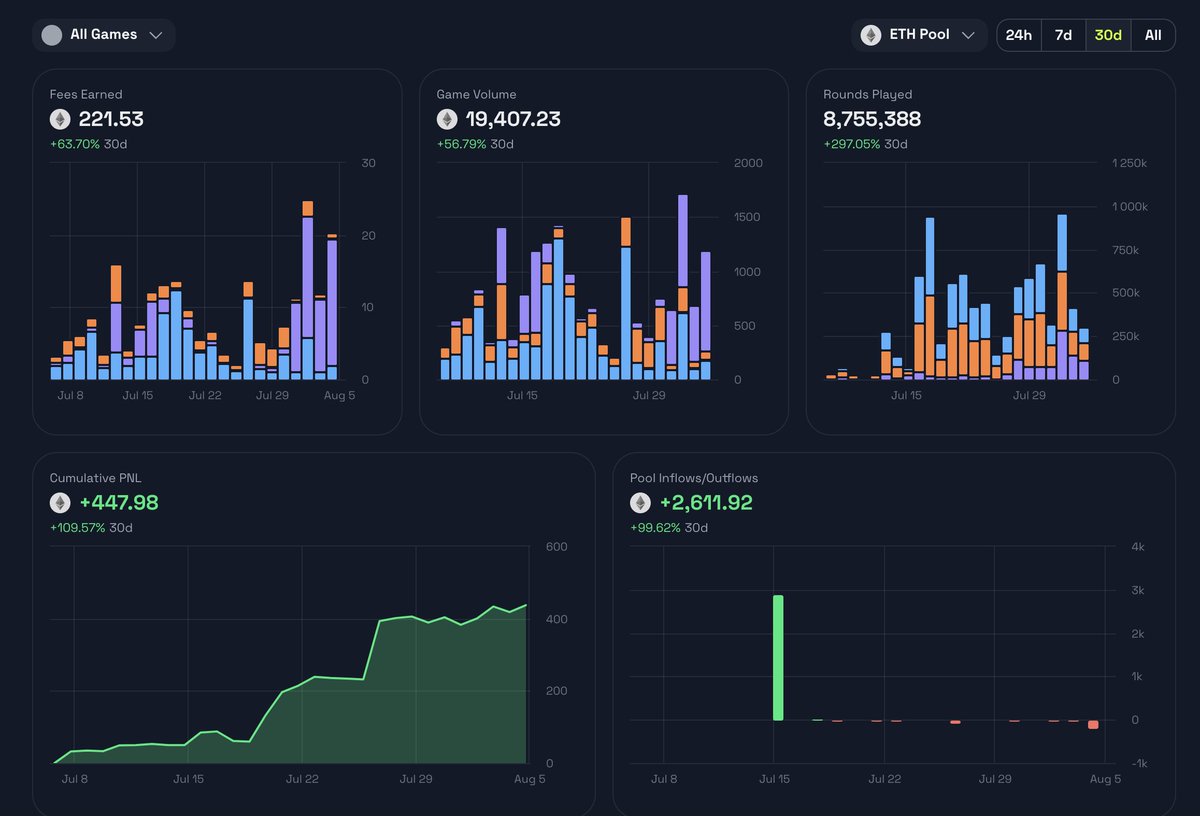Image resolution: width=1200 pixels, height=816 pixels.
Task: Click the Ethereum icon beside +447.98
Action: tap(60, 503)
